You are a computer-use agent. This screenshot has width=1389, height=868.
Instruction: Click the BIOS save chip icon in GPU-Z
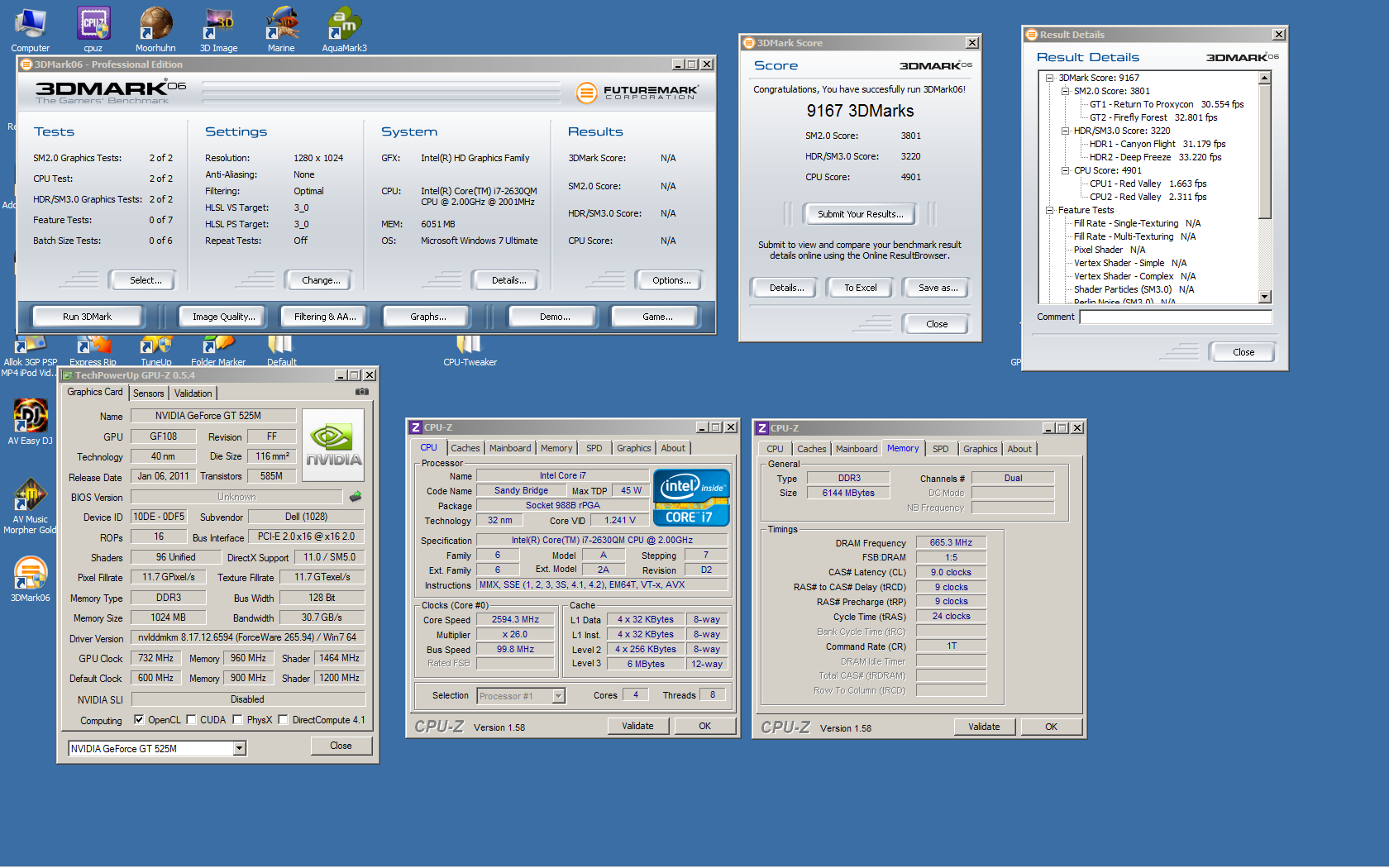356,497
